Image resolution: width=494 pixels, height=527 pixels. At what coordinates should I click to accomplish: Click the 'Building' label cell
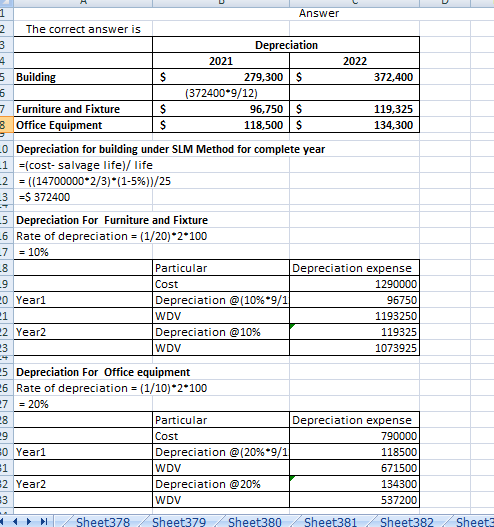coord(83,77)
